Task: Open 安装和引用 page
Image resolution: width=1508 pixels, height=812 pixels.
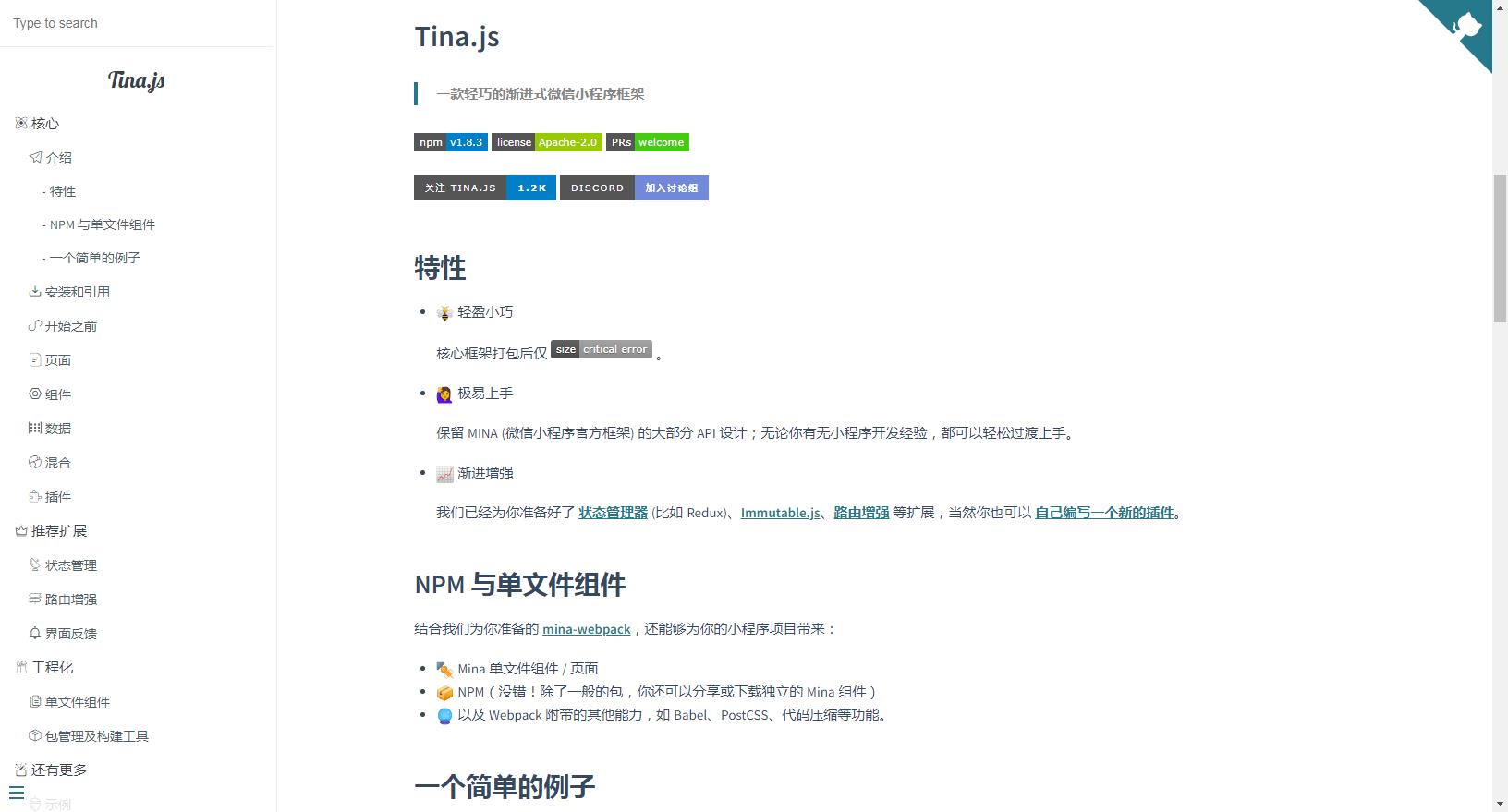Action: (78, 292)
